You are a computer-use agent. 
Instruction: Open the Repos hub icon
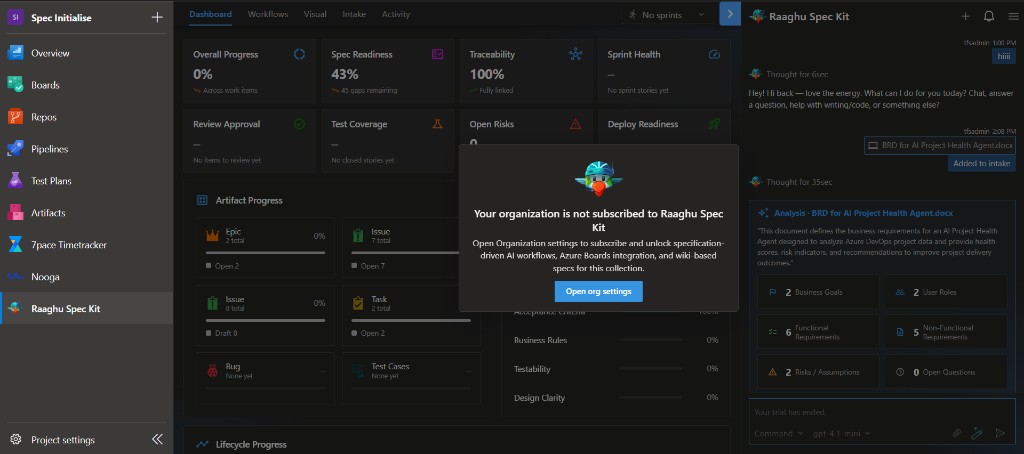pyautogui.click(x=15, y=117)
